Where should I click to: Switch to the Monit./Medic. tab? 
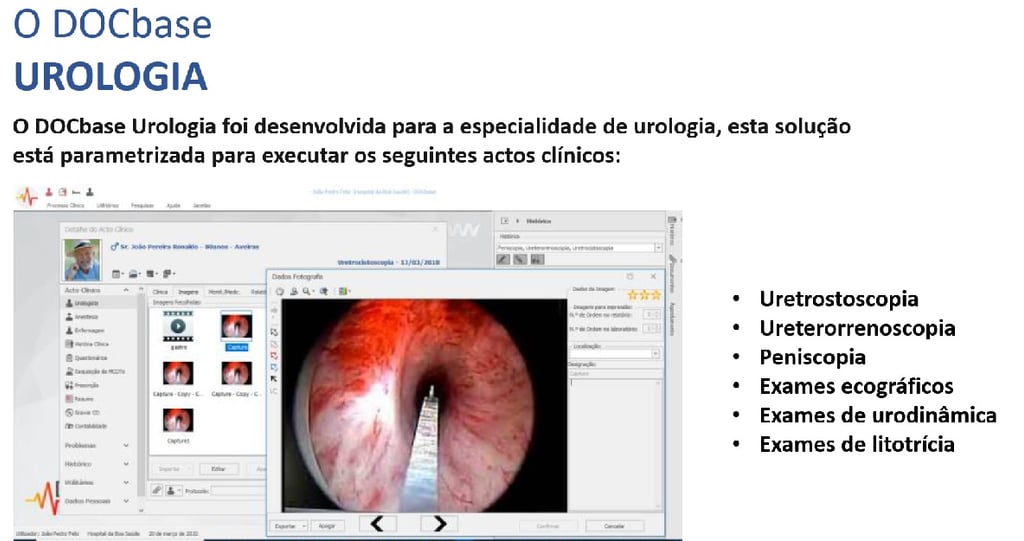pos(224,292)
